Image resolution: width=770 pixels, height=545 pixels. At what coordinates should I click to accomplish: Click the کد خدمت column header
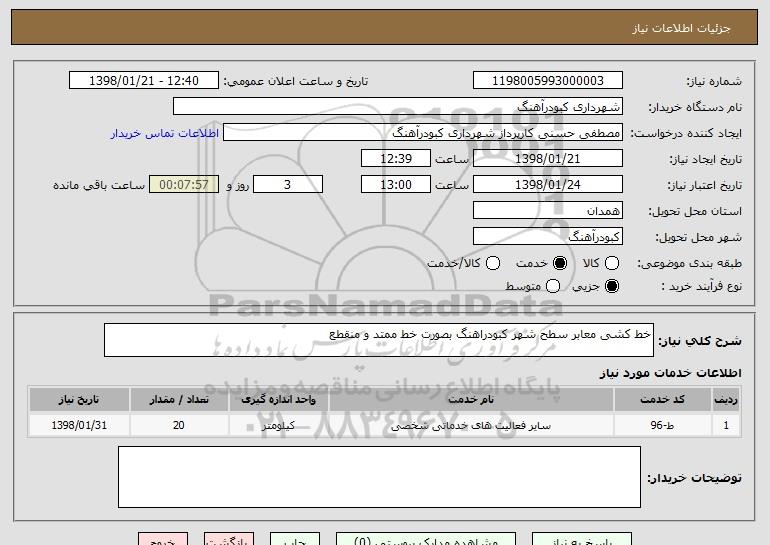(662, 400)
